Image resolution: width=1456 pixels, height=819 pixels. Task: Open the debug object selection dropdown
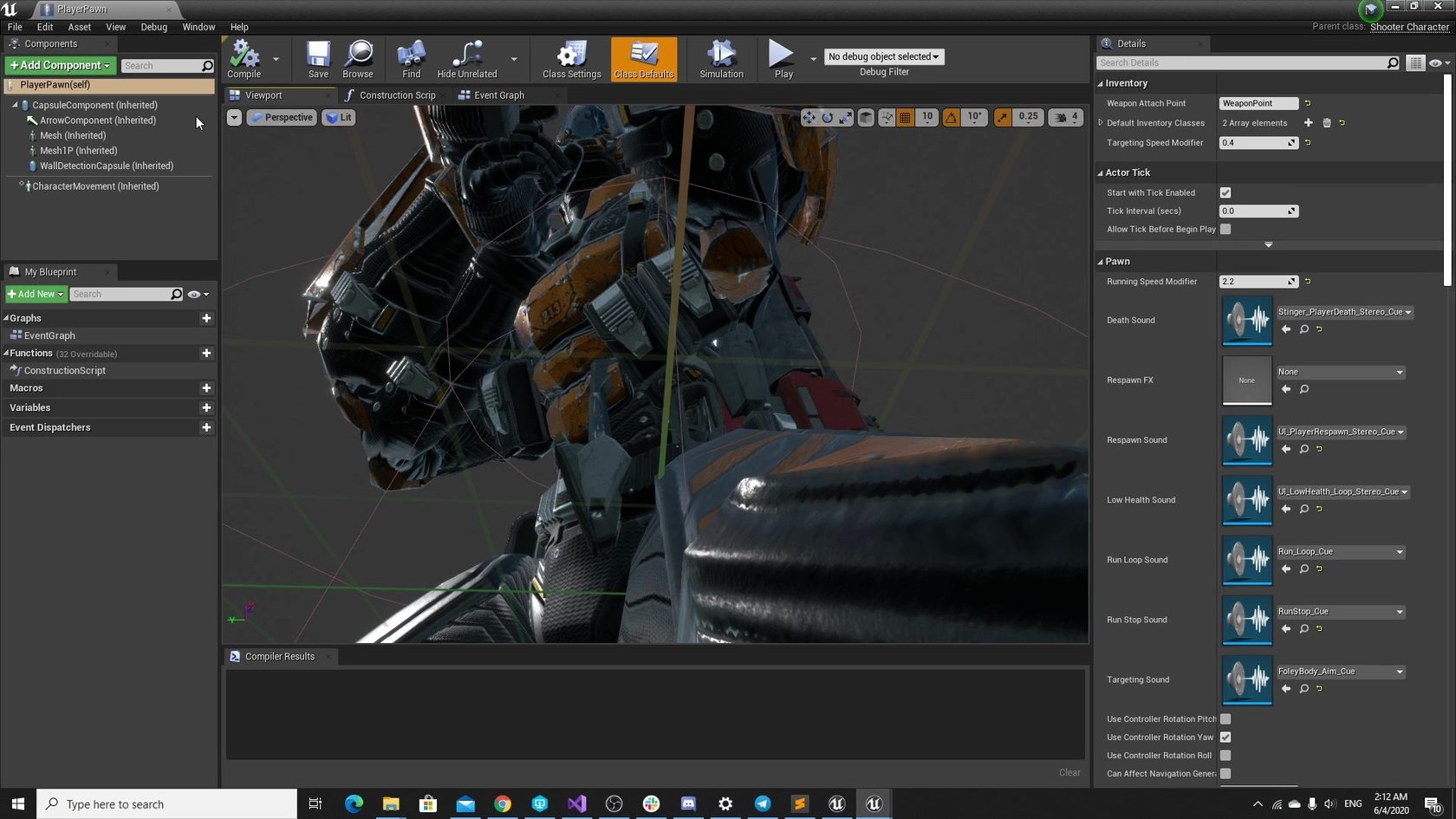pos(883,56)
